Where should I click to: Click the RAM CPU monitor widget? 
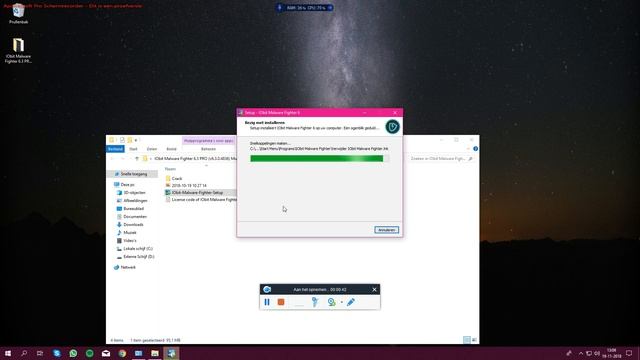[x=306, y=7]
